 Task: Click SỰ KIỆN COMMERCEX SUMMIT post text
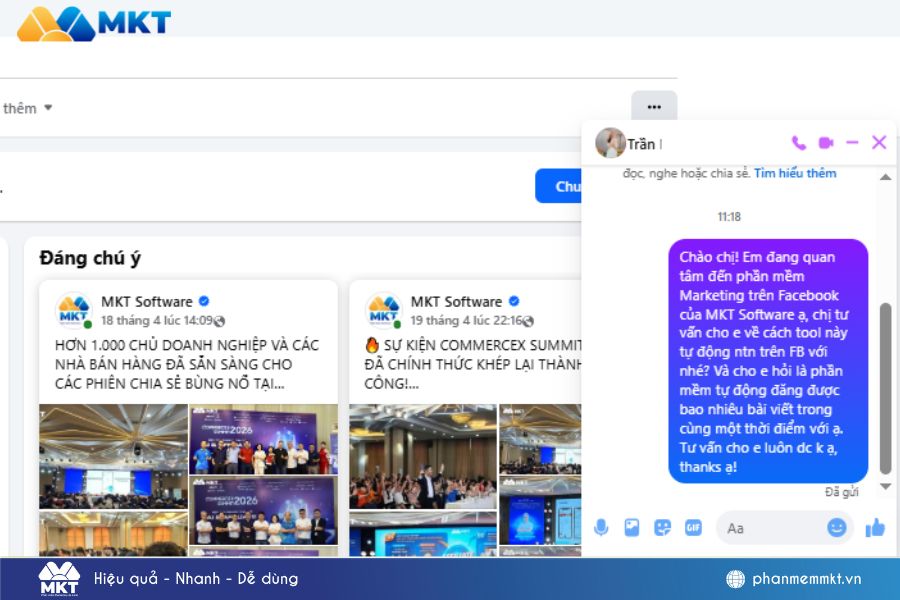coord(472,364)
